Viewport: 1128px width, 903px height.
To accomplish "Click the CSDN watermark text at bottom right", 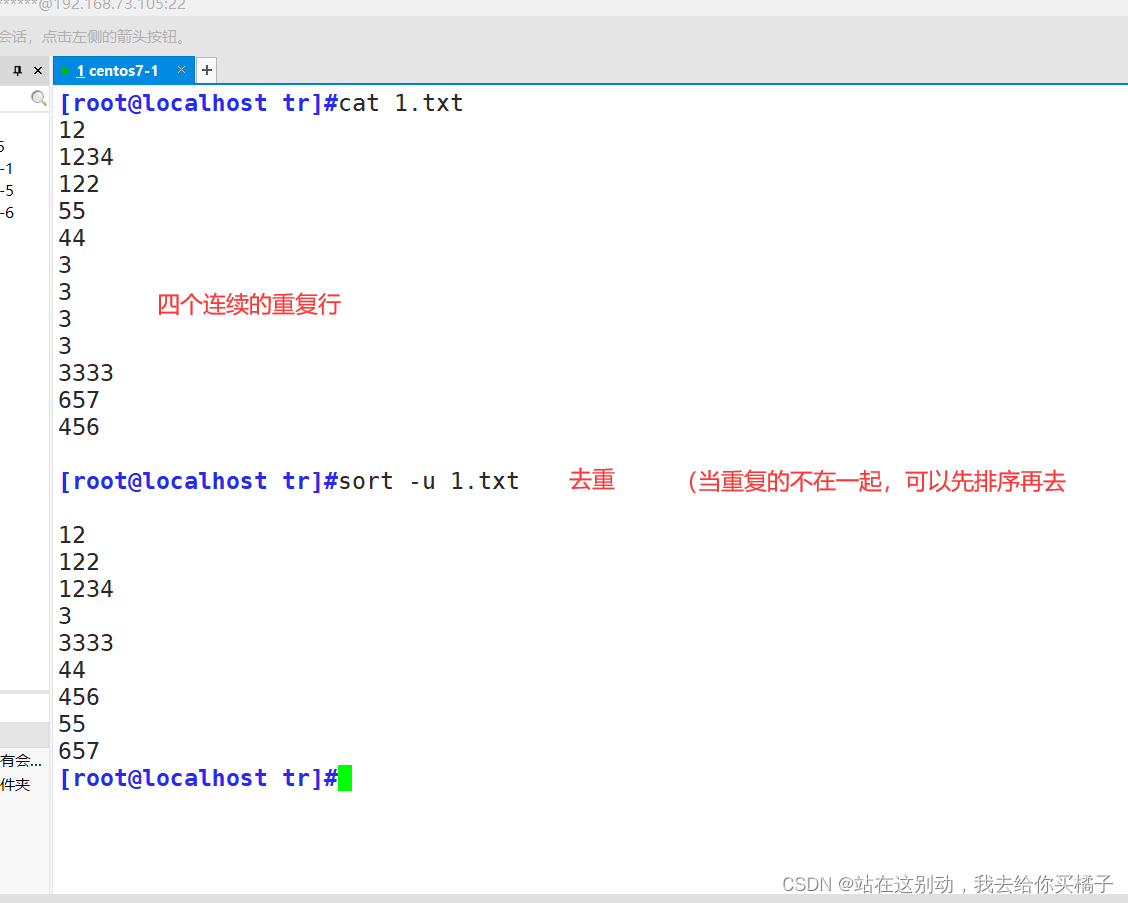I will pos(945,884).
